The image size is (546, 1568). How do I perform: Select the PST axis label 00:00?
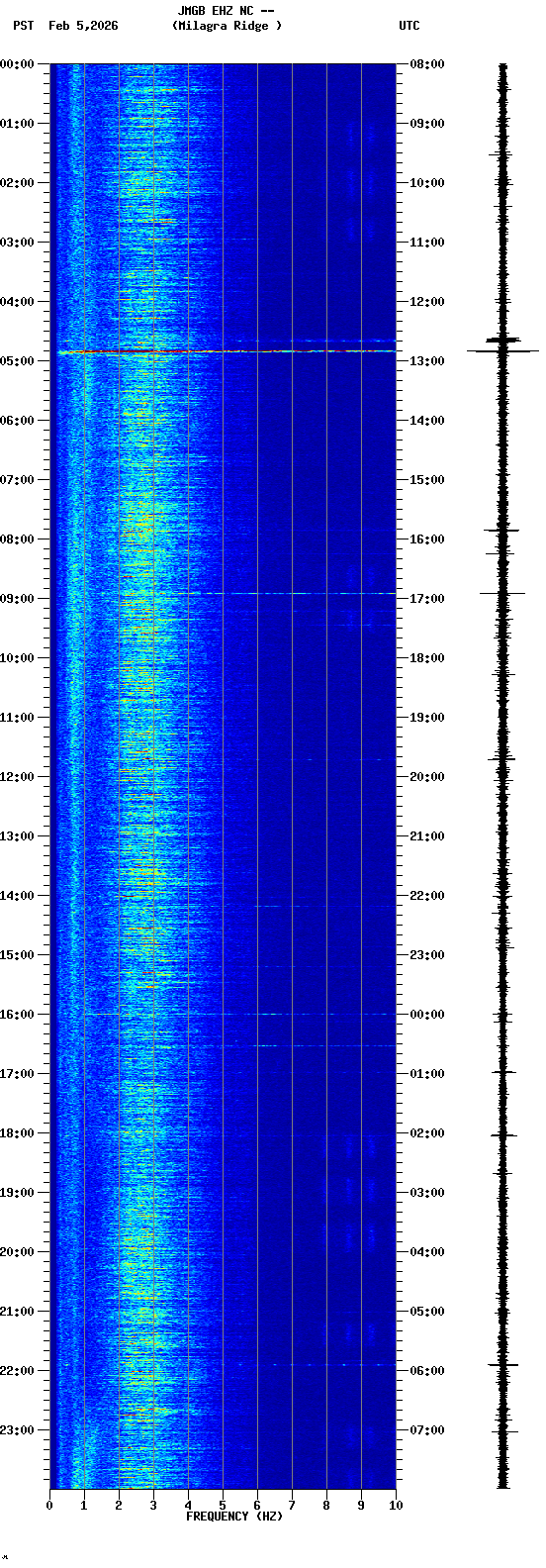click(18, 64)
